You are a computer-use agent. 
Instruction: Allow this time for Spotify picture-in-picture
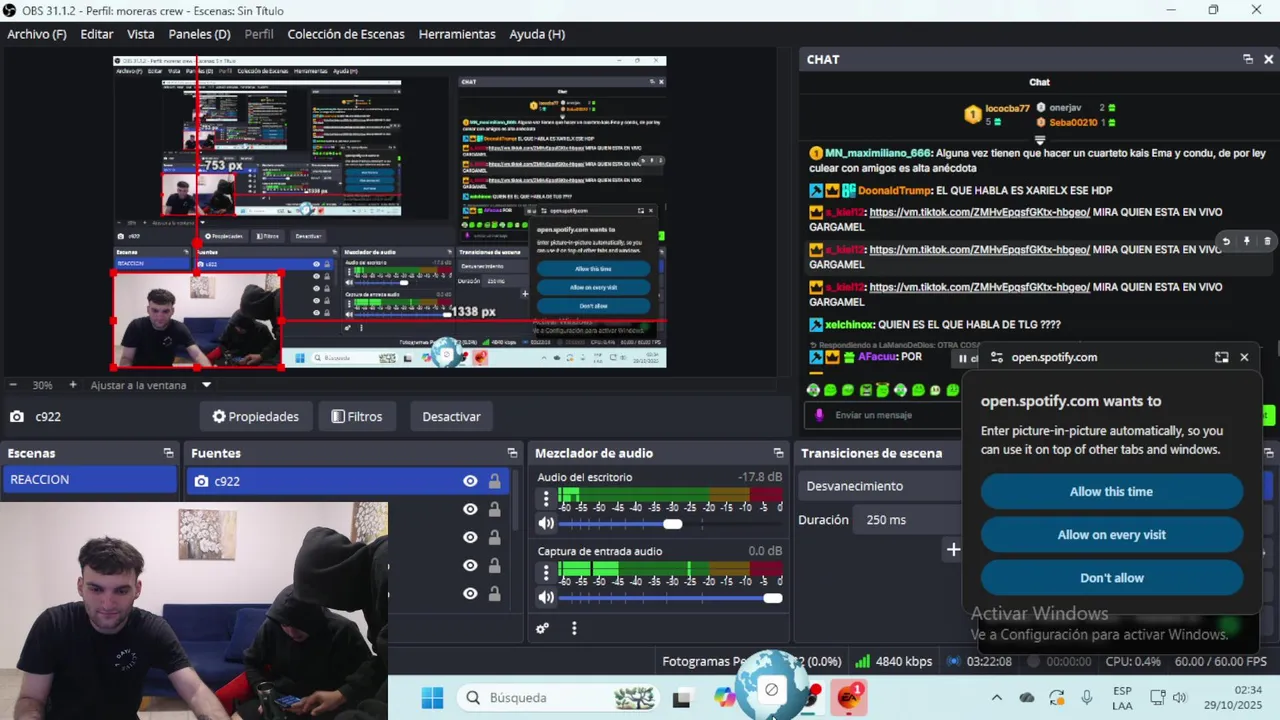click(1111, 492)
